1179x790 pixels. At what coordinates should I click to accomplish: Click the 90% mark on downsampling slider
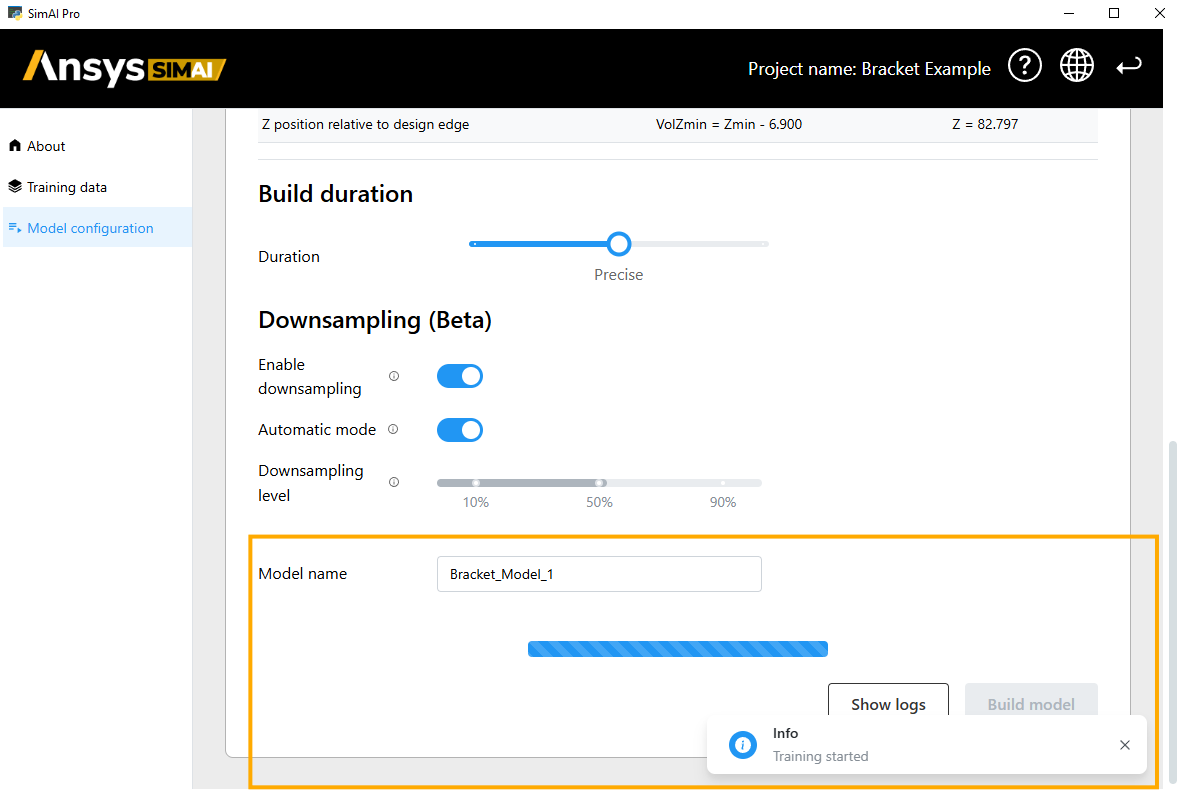[723, 483]
